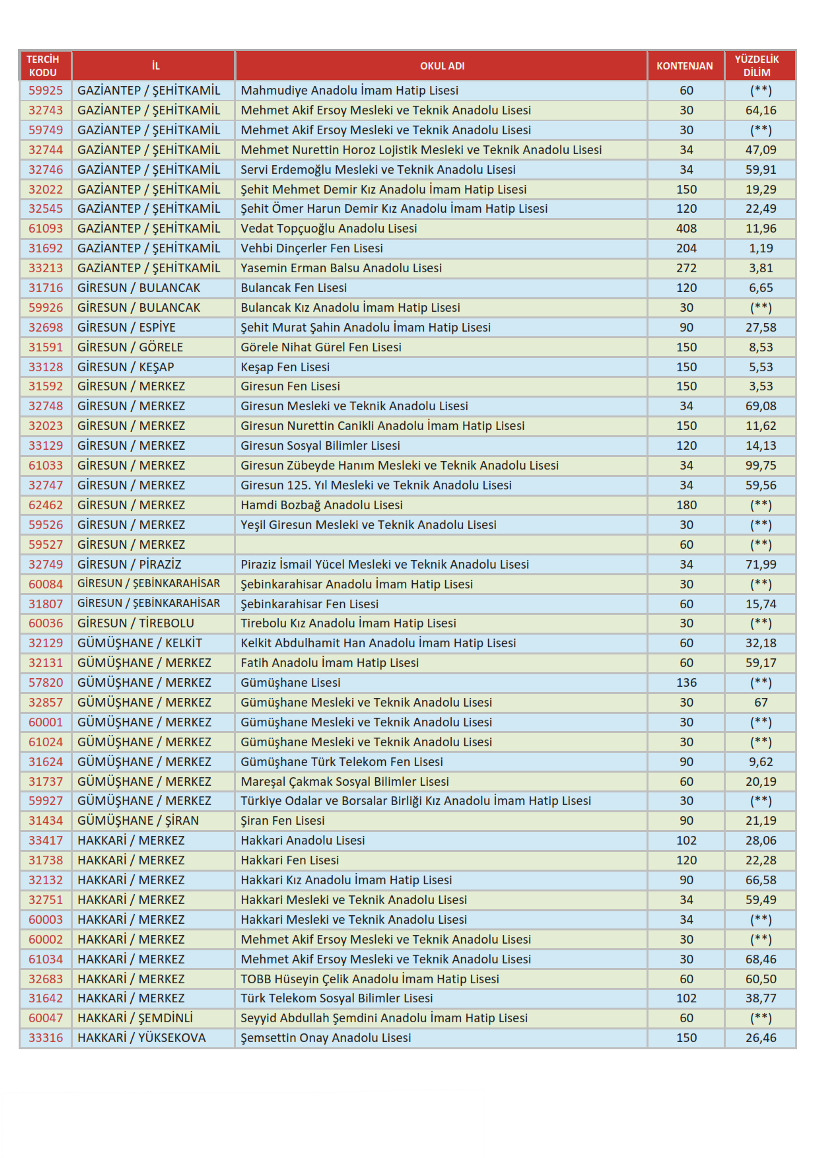Click percentile value 69,08
818x1158 pixels.
coord(760,406)
